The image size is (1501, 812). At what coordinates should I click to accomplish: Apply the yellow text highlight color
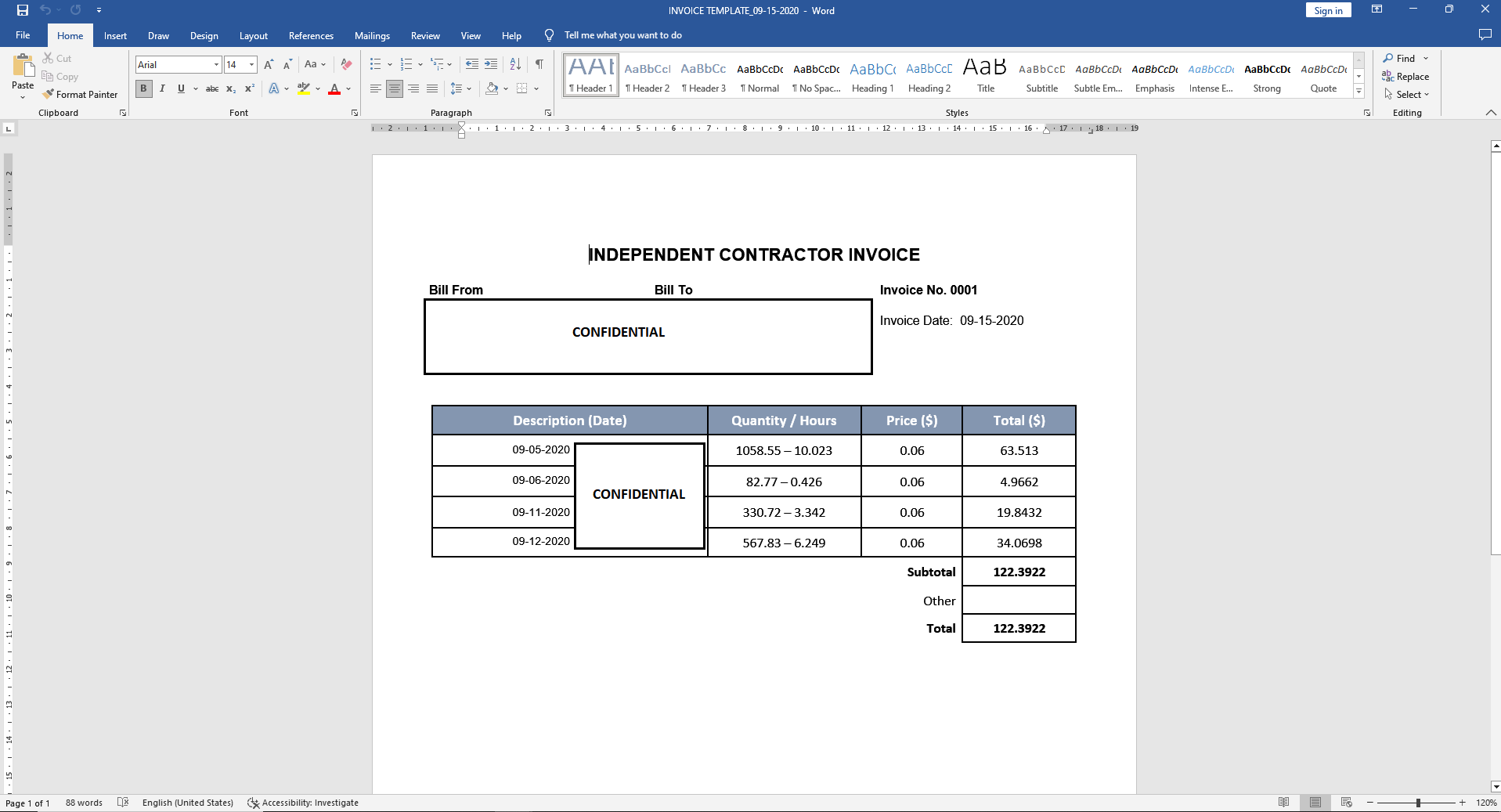(304, 89)
